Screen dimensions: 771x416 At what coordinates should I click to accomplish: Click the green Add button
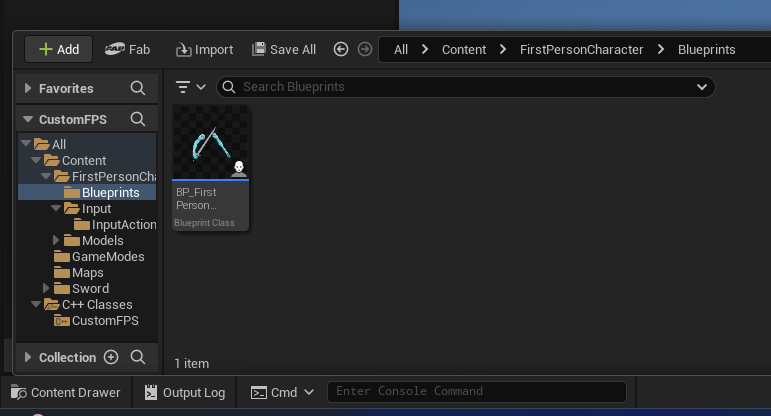click(x=58, y=49)
